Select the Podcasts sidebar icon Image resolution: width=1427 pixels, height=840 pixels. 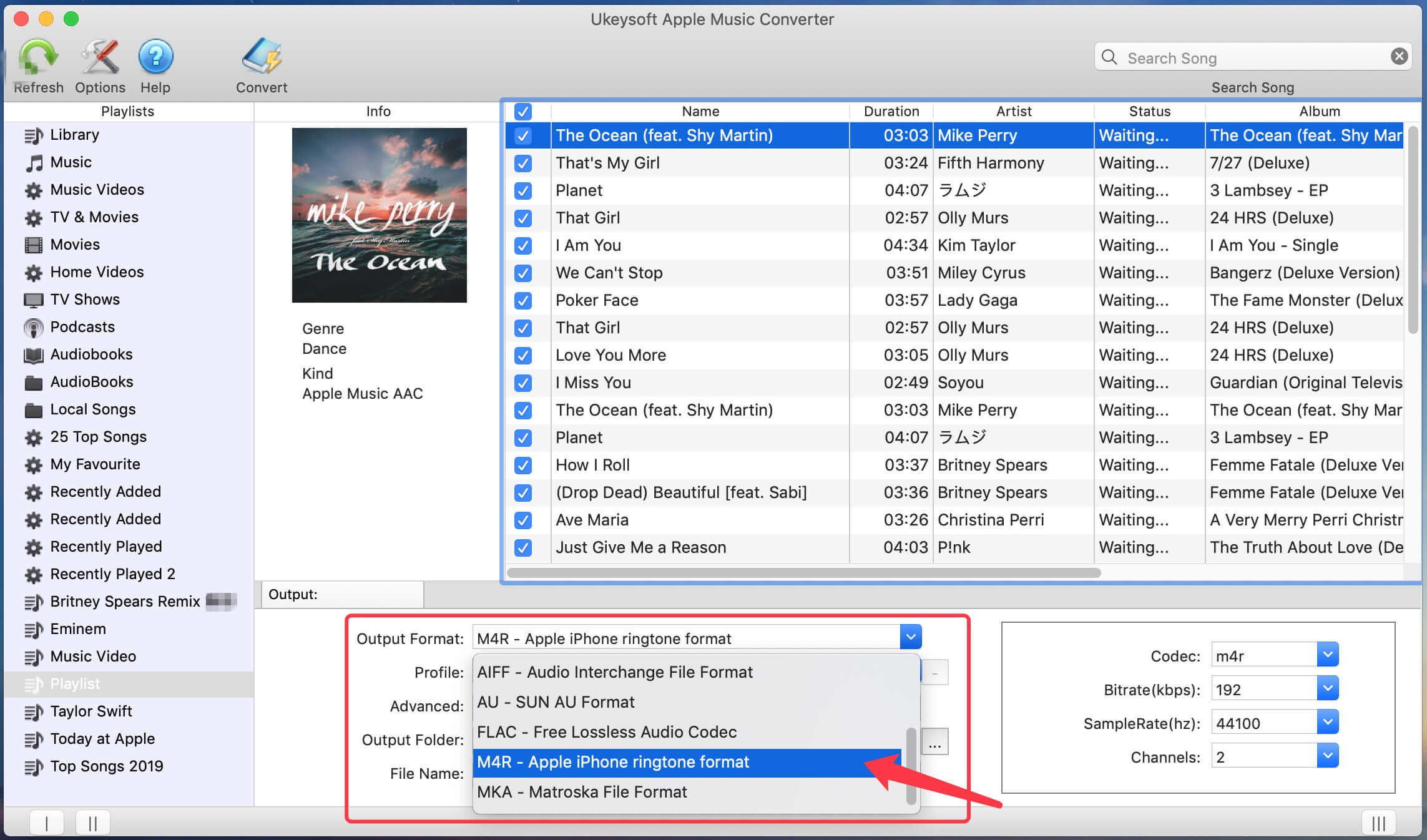pyautogui.click(x=35, y=326)
